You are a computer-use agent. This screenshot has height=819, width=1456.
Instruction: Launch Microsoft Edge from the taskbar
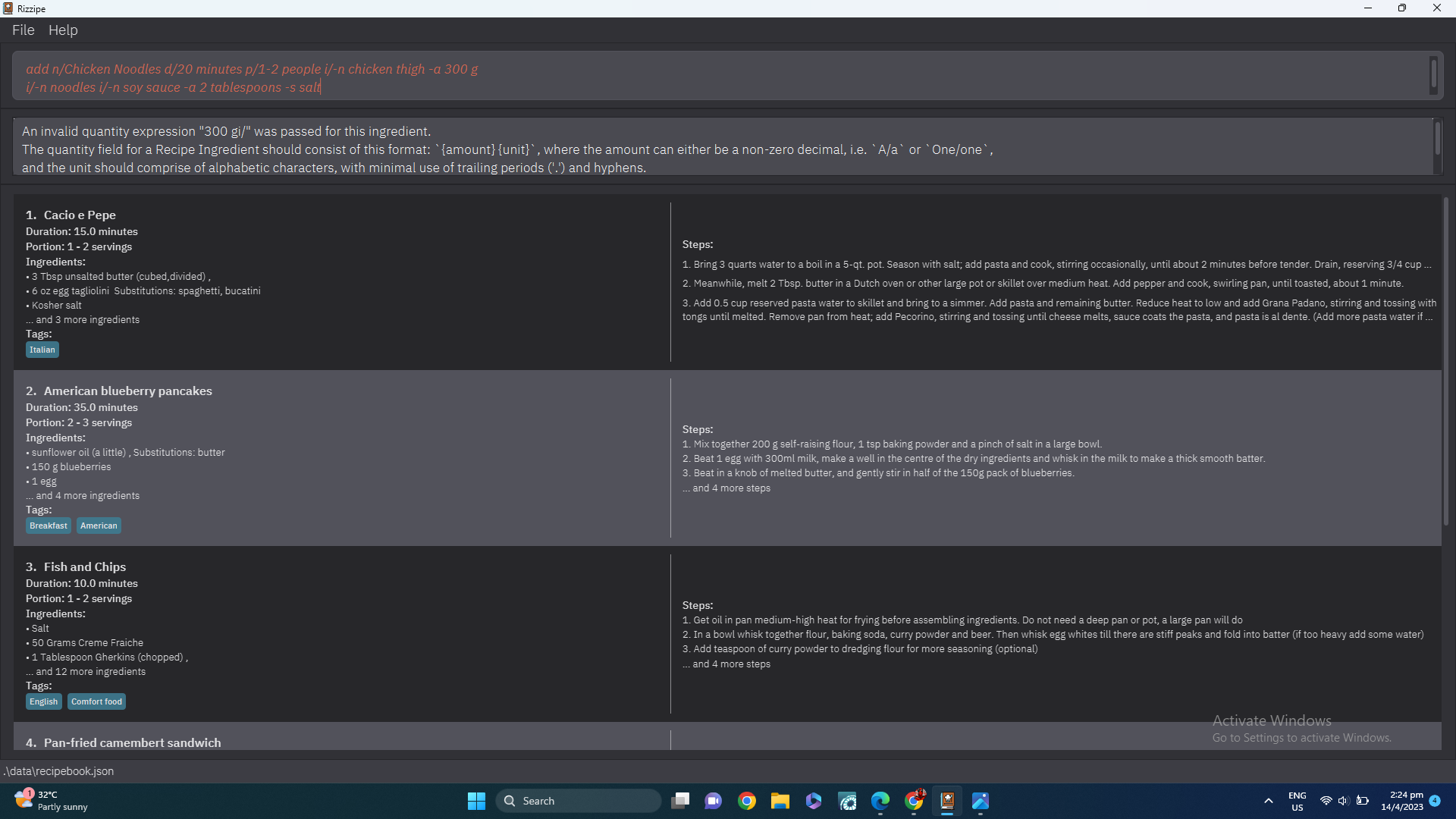880,801
